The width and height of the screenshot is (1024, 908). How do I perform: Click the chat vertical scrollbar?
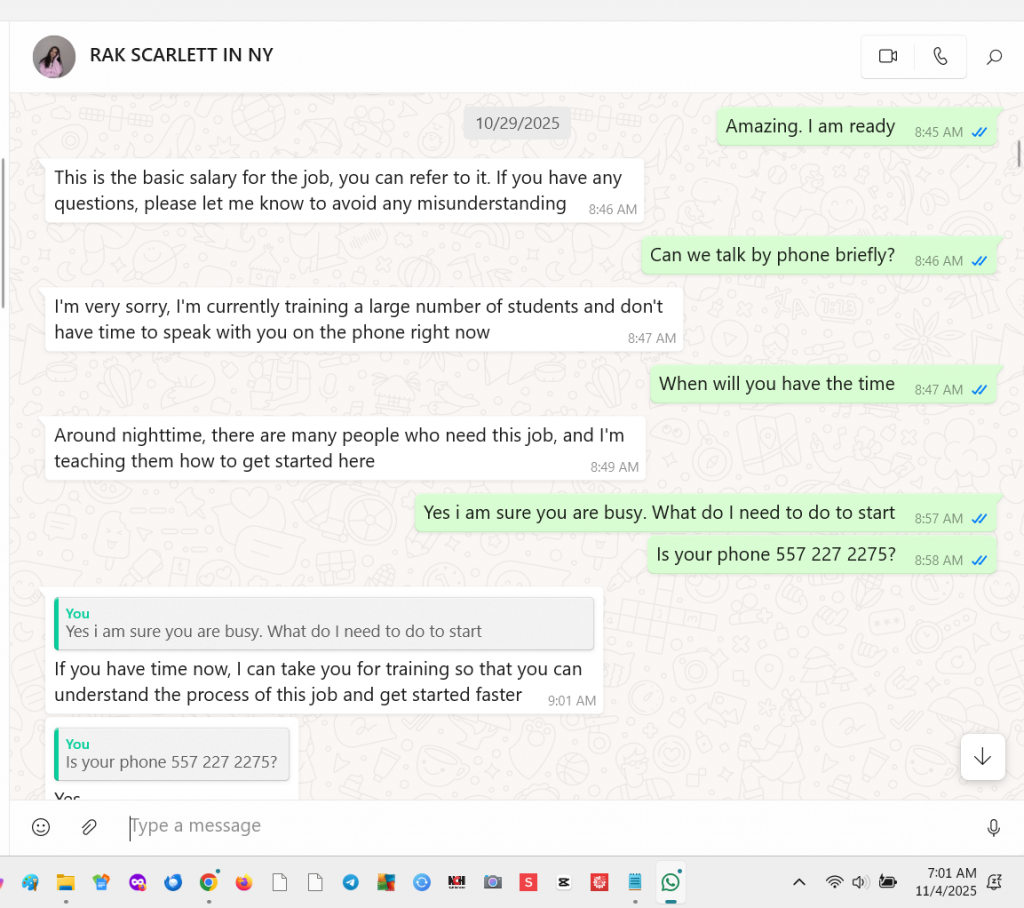(1018, 153)
